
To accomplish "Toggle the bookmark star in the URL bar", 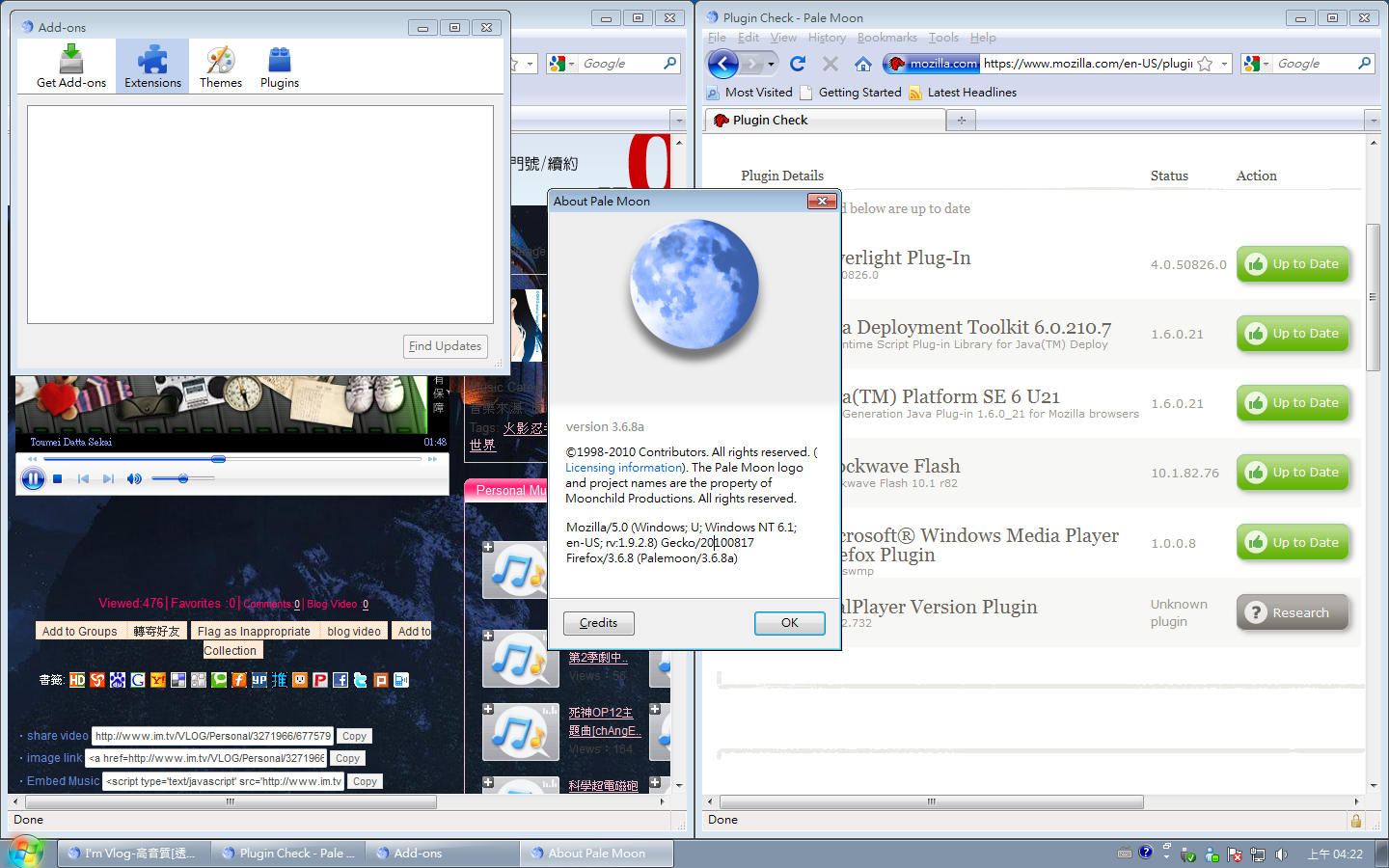I will [1205, 64].
